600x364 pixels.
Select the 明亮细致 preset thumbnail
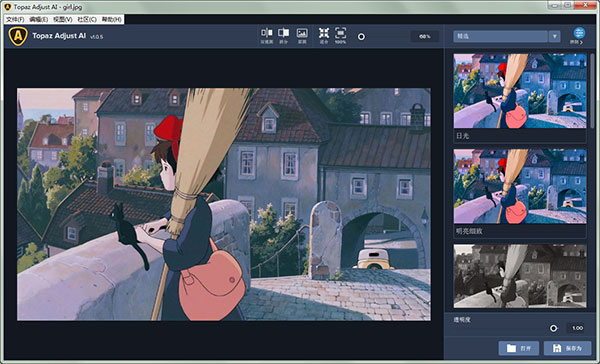pyautogui.click(x=520, y=186)
